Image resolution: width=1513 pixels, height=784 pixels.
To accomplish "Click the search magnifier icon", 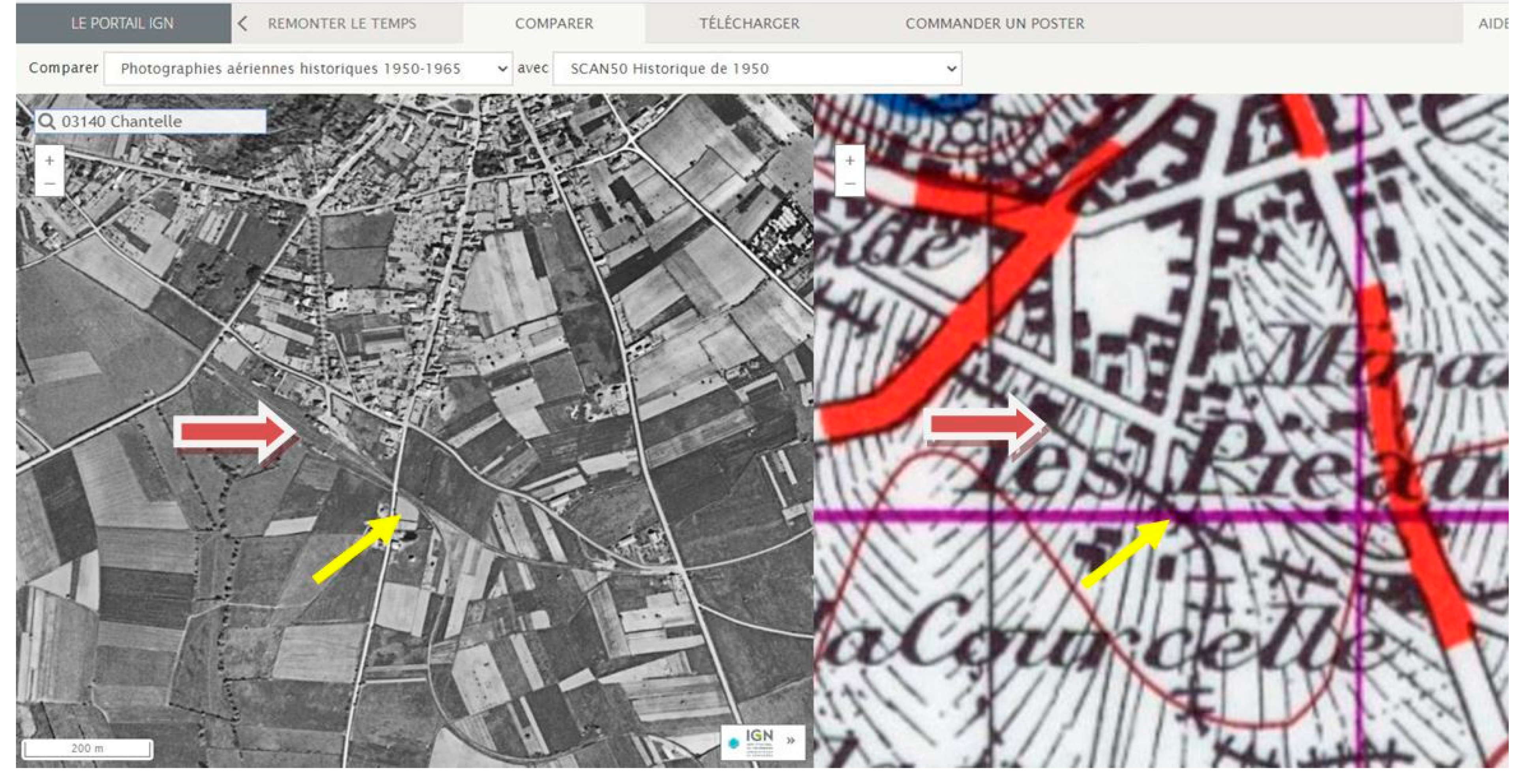I will pos(47,122).
